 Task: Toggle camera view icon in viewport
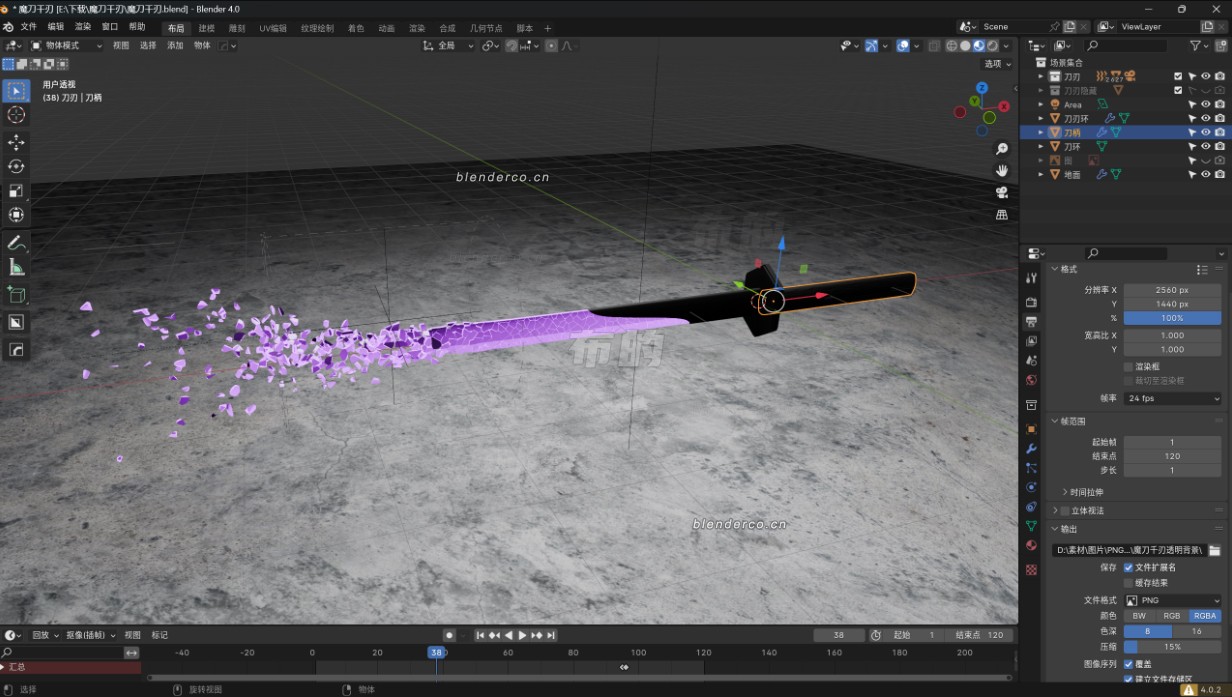[1002, 193]
